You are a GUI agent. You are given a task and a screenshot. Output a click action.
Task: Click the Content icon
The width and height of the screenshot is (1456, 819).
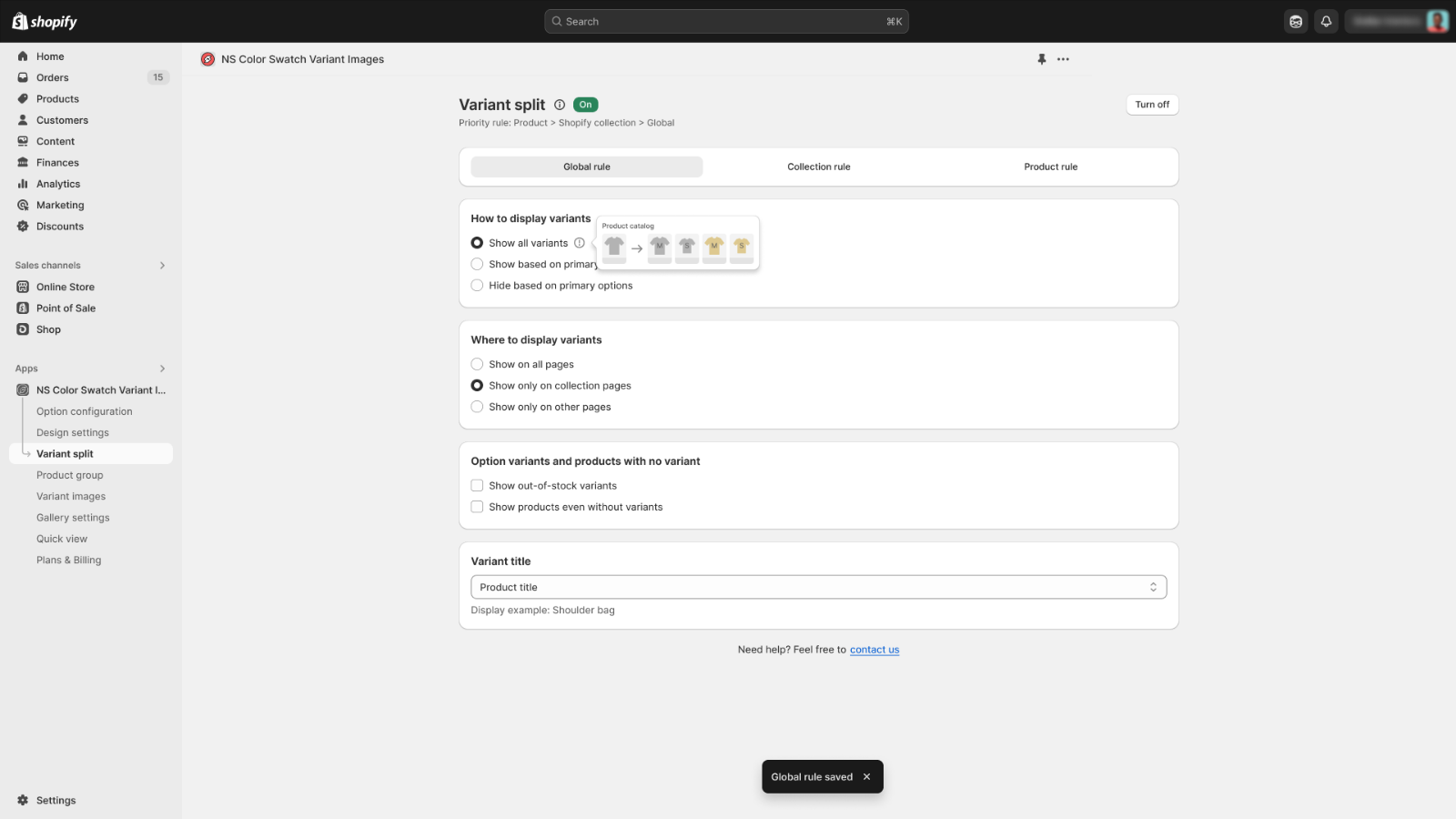pos(23,141)
